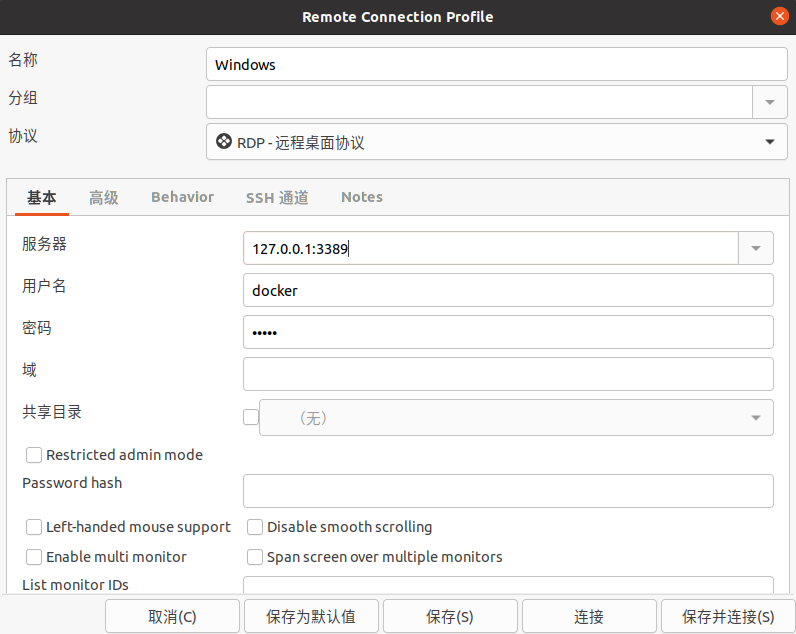Click 保存并连接(S) save and connect
This screenshot has width=796, height=634.
728,616
